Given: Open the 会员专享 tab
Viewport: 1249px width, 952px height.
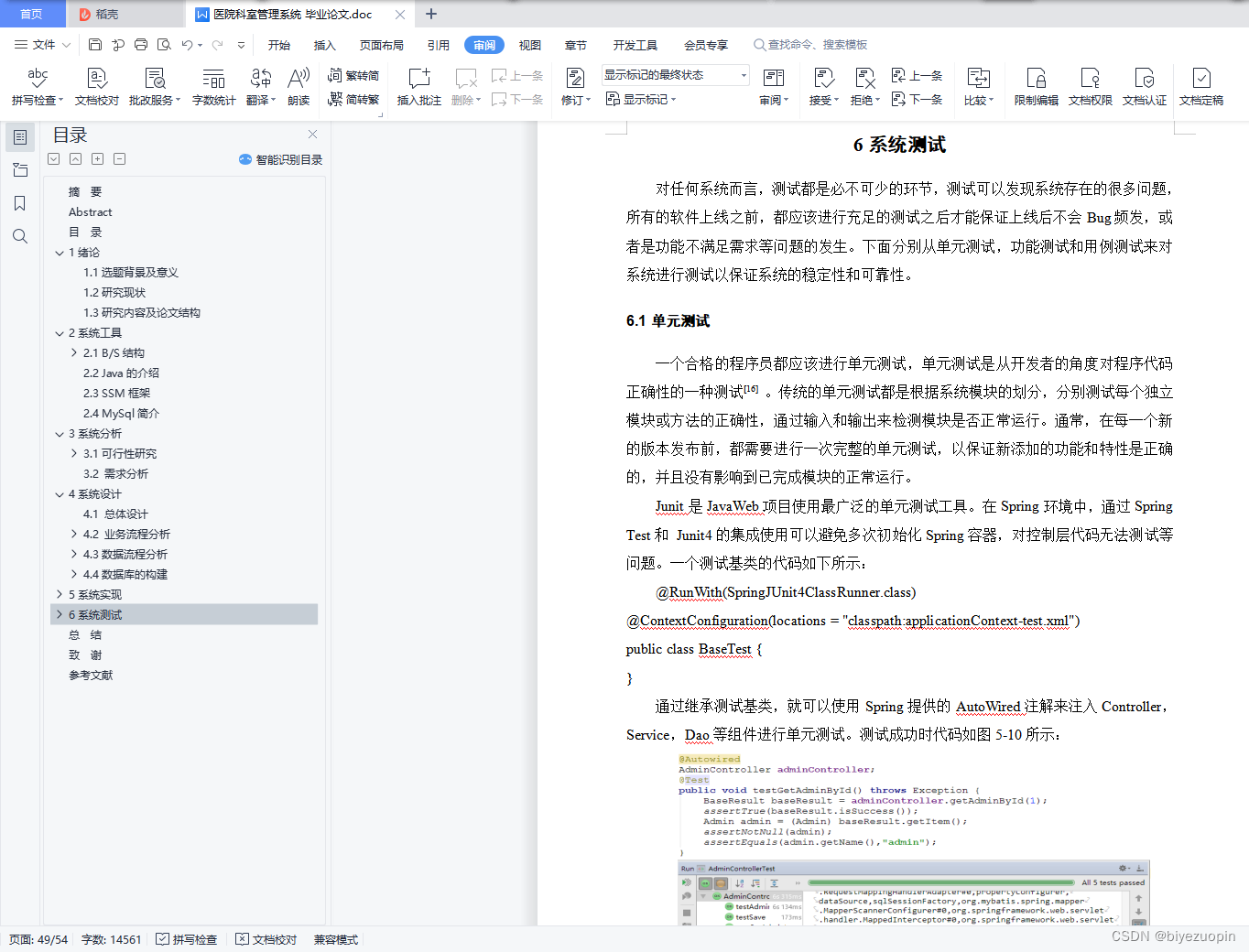Looking at the screenshot, I should (x=706, y=45).
